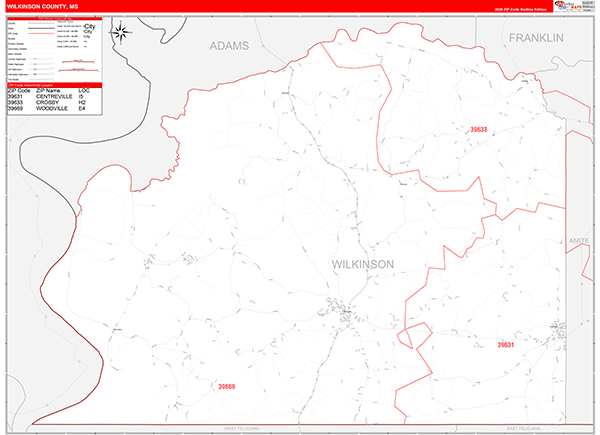Click the EAST FELICIANA label at bottom
Image resolution: width=600 pixels, height=435 pixels.
524,428
